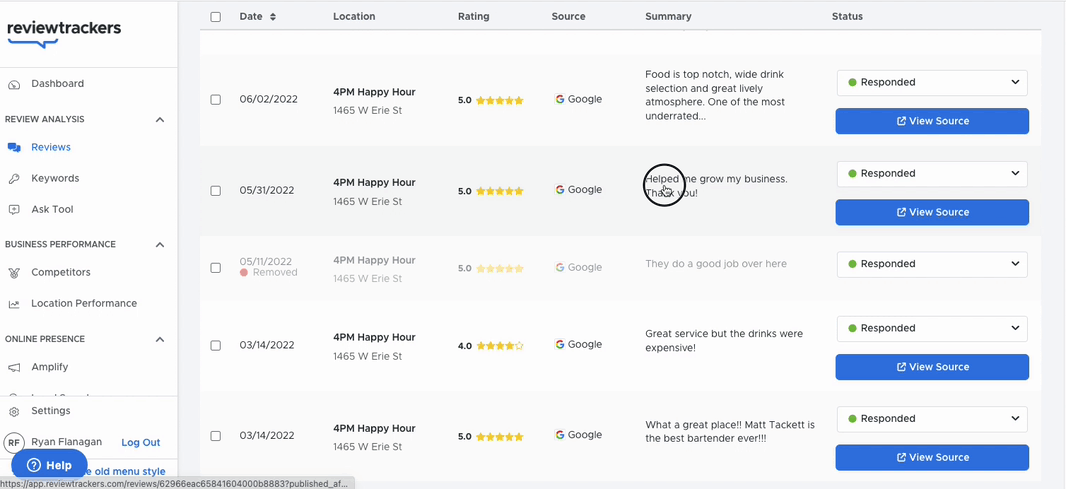Click the Rating column header
The width and height of the screenshot is (1066, 489).
473,16
